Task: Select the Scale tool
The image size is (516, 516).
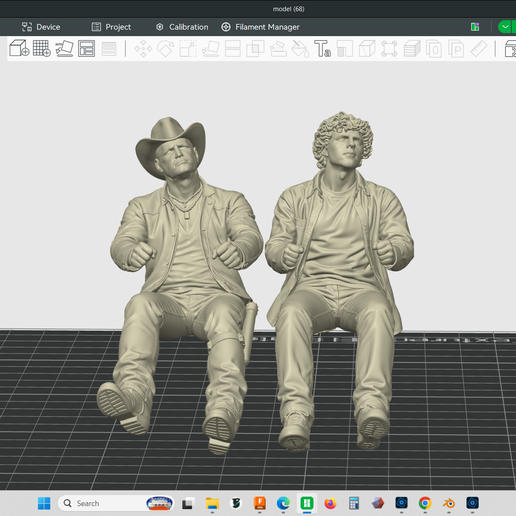Action: [x=188, y=49]
